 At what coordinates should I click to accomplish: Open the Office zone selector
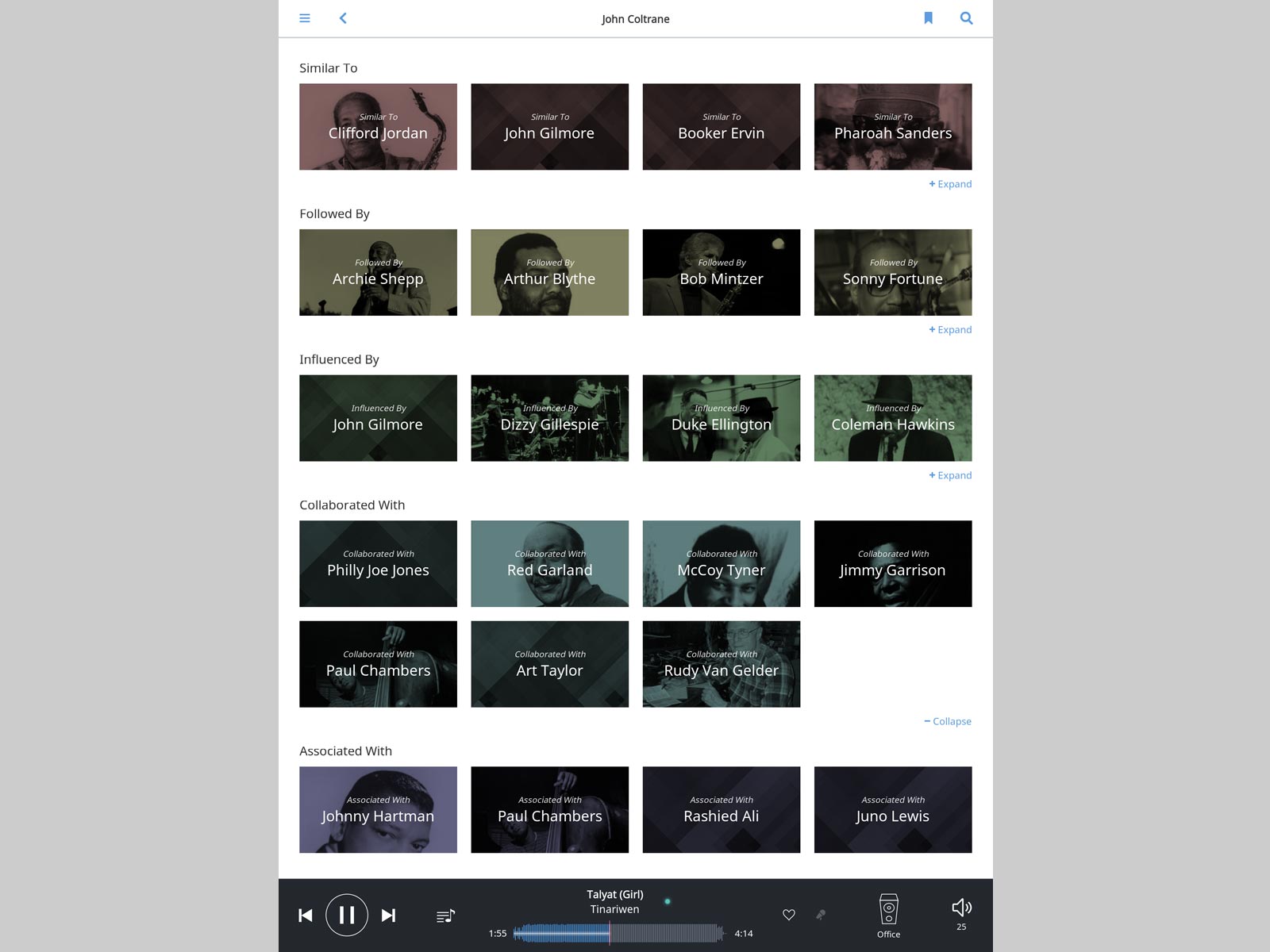(888, 915)
